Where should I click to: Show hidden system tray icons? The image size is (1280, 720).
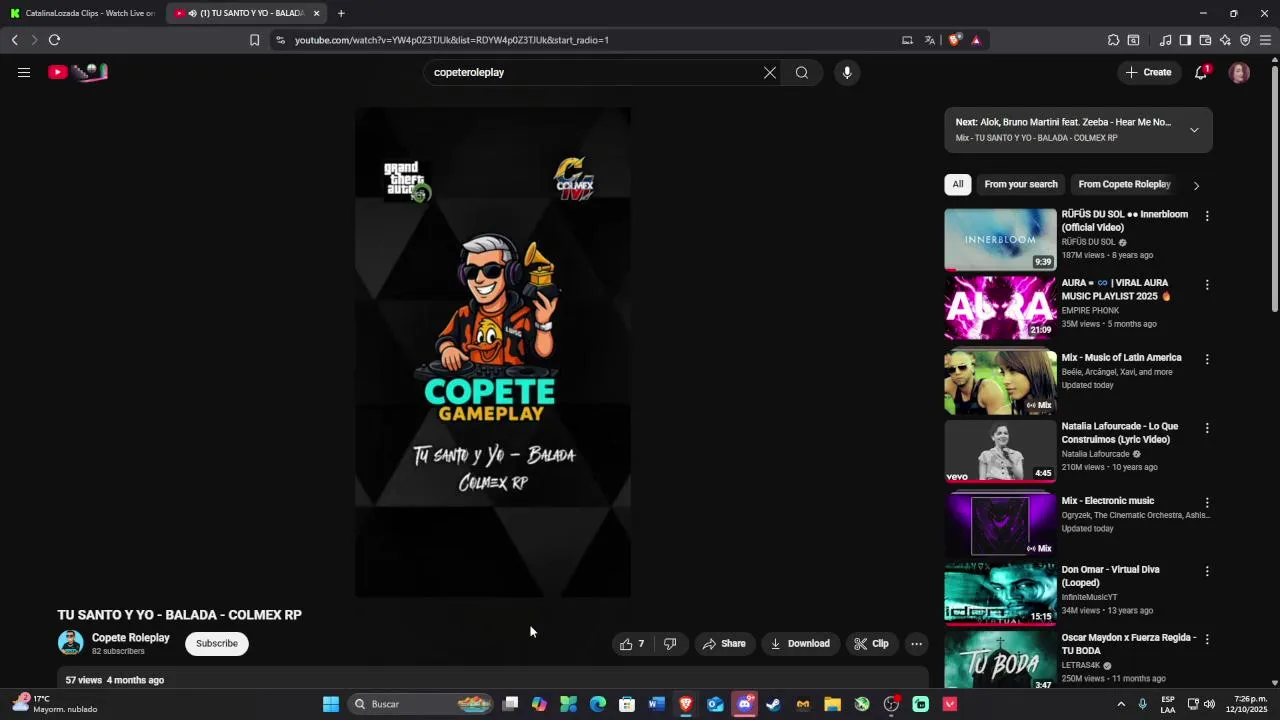click(1121, 704)
